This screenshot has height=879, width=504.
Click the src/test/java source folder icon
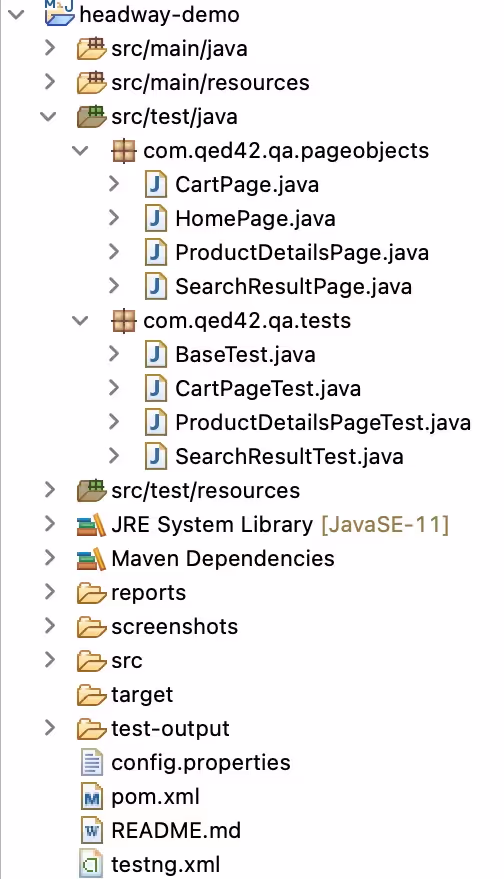(x=91, y=117)
